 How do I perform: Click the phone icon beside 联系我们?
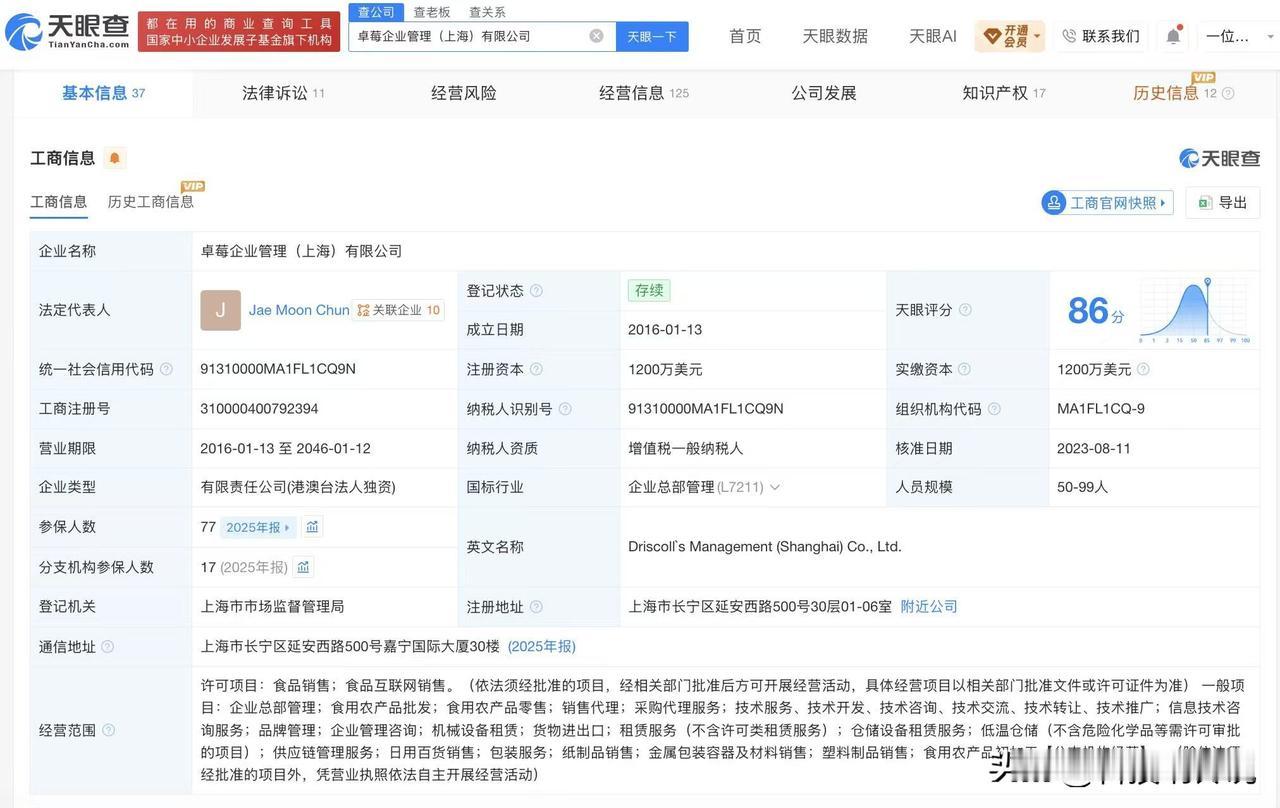point(1069,36)
